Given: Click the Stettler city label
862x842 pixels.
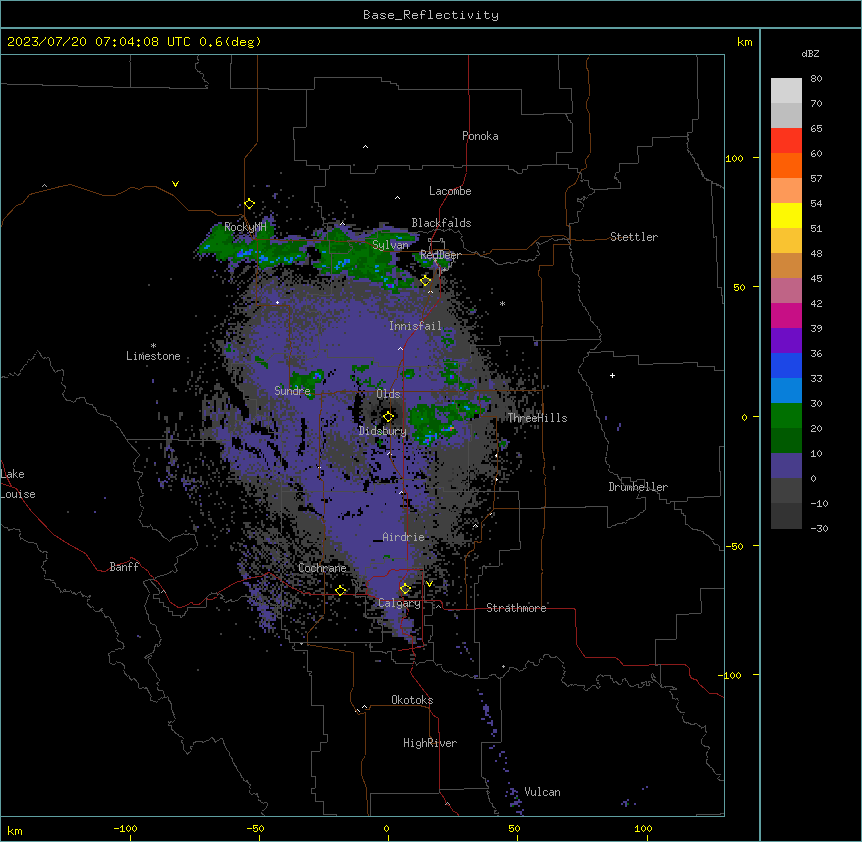Looking at the screenshot, I should point(634,237).
